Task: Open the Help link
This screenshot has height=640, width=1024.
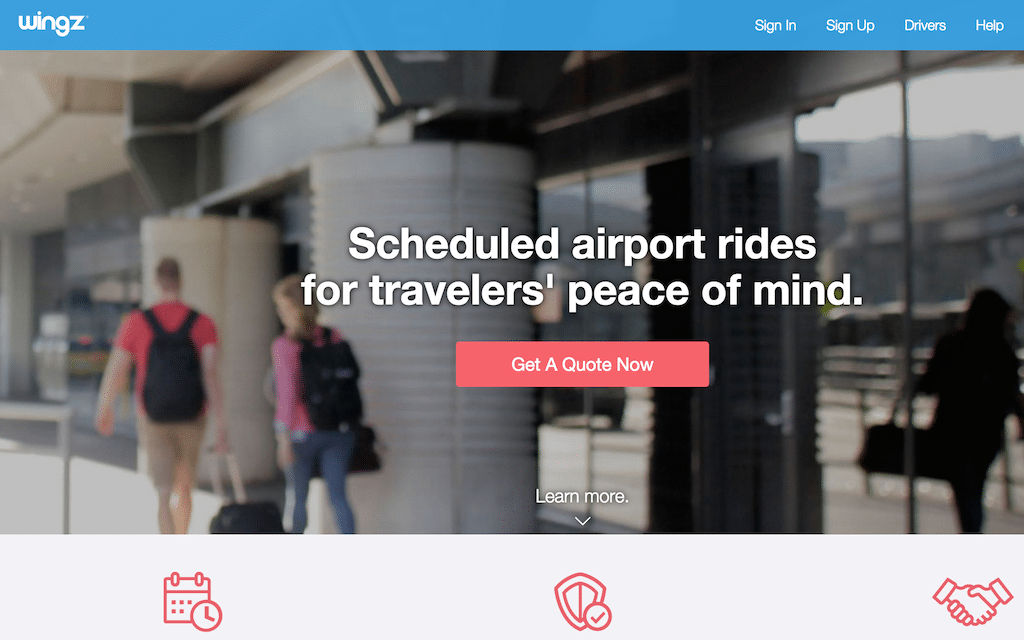Action: pos(989,25)
